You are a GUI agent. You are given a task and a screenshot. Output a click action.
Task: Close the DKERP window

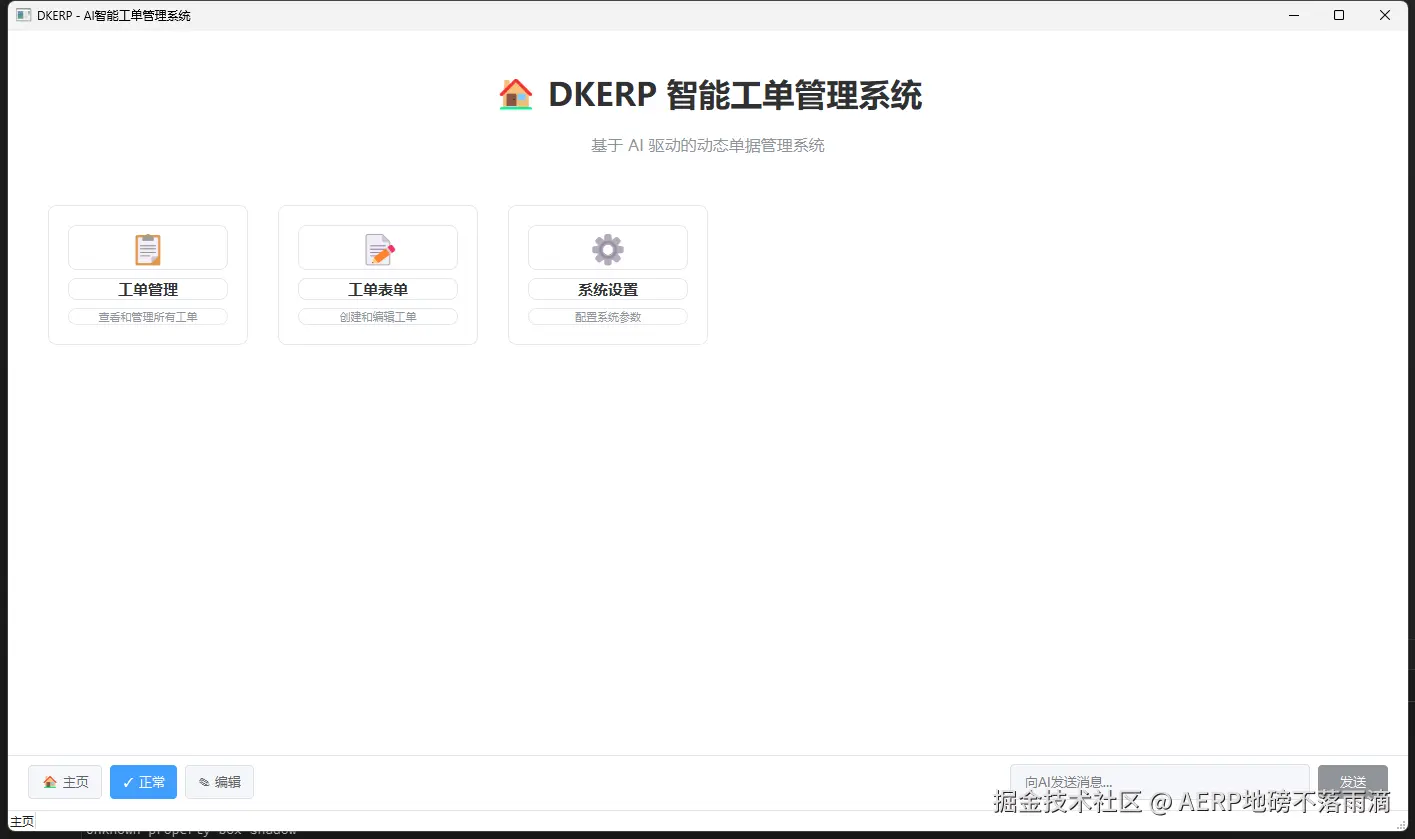[1385, 15]
